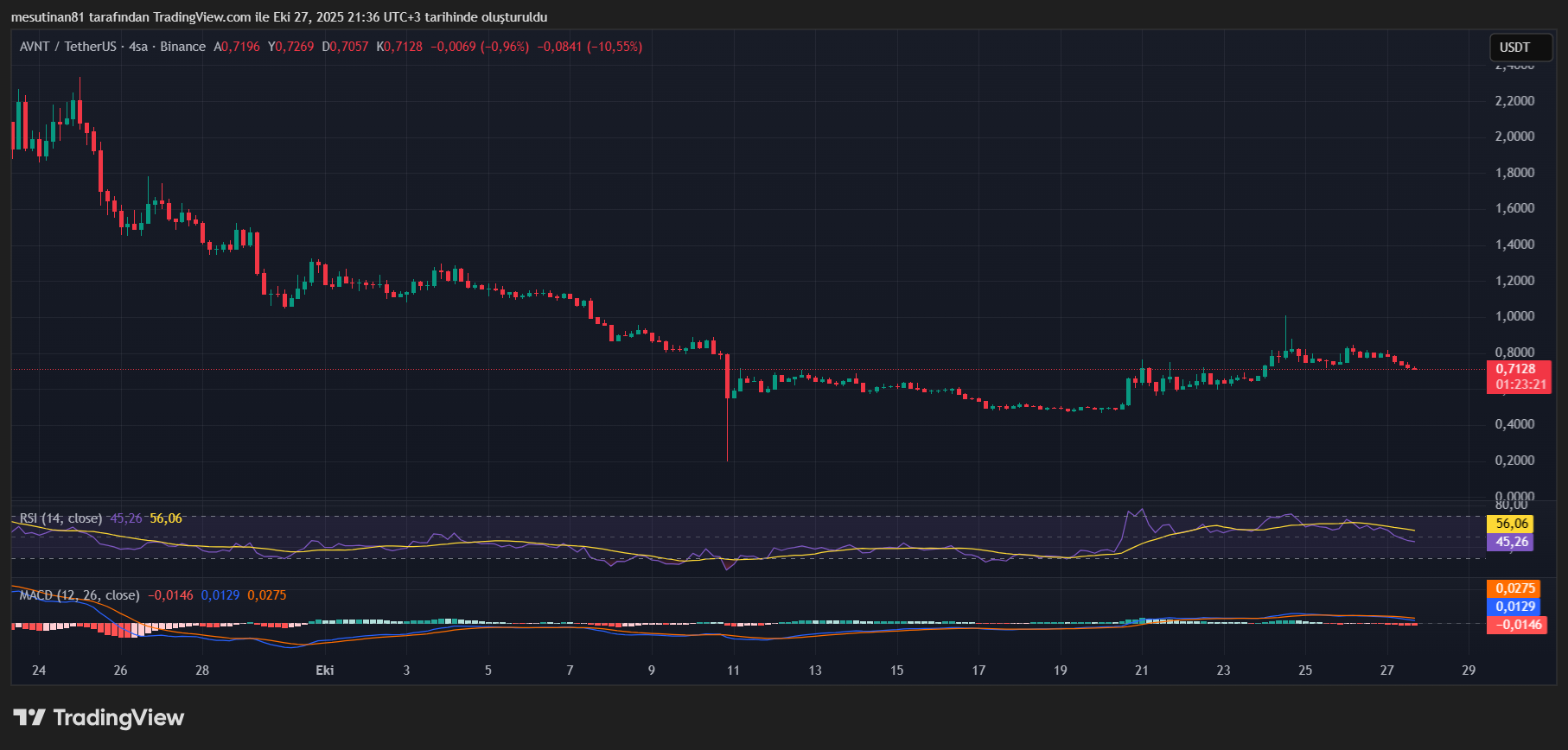This screenshot has width=1568, height=750.
Task: Click the 2,2000 level on price scale
Action: pyautogui.click(x=1514, y=101)
